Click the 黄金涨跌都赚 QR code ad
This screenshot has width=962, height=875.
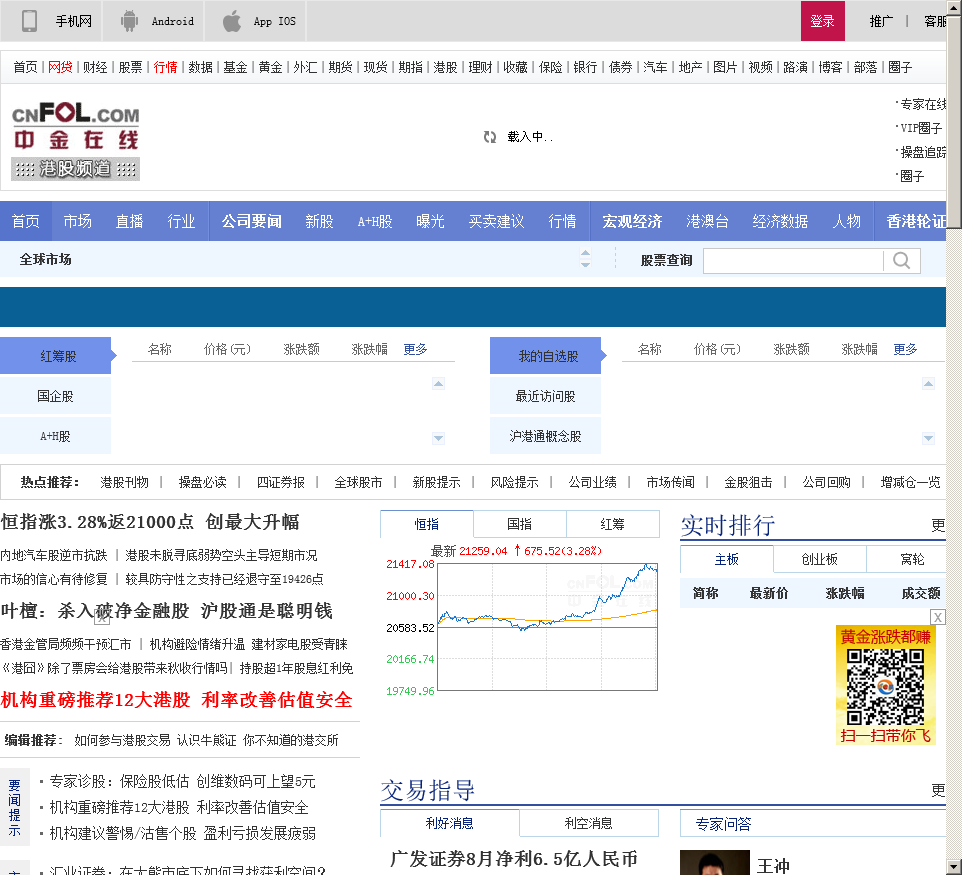(885, 685)
